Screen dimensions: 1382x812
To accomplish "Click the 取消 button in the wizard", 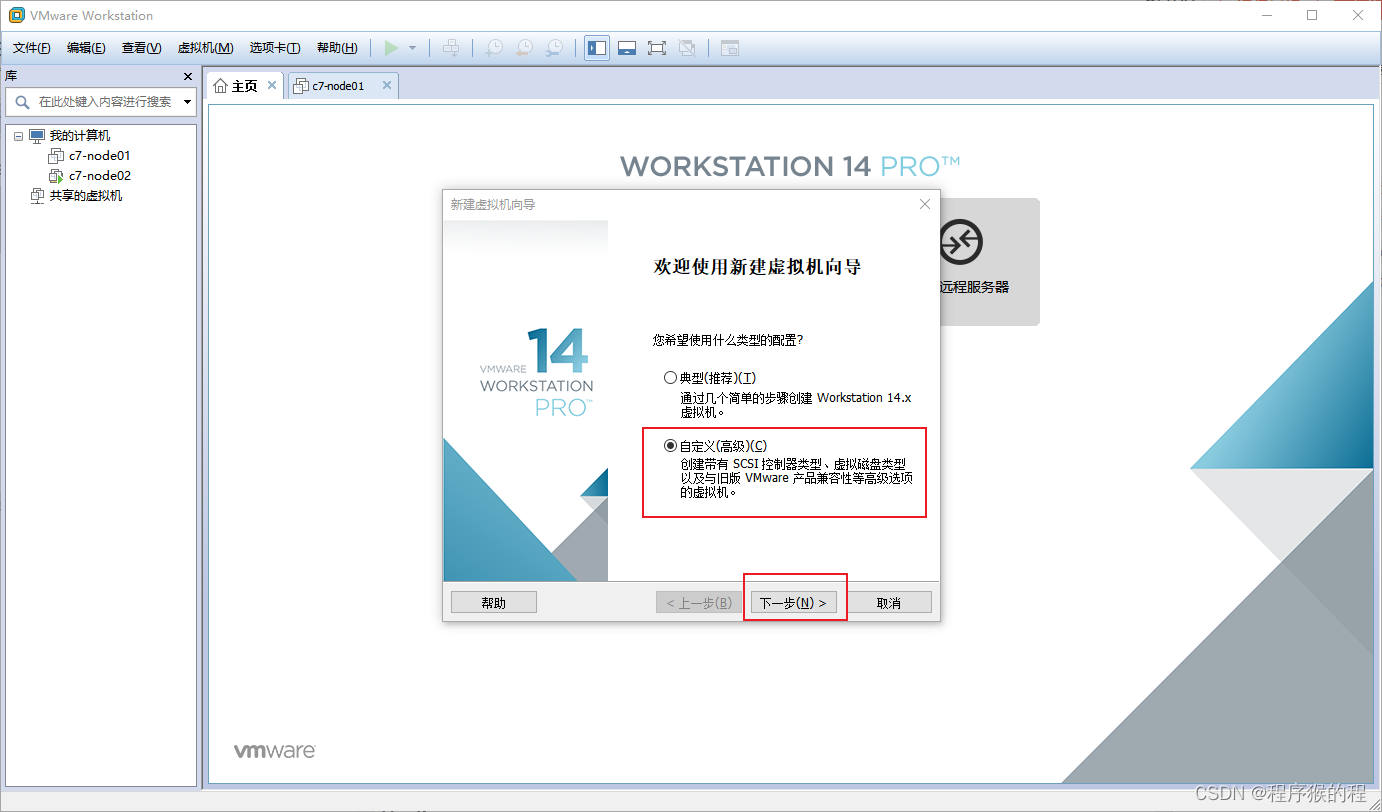I will 889,603.
